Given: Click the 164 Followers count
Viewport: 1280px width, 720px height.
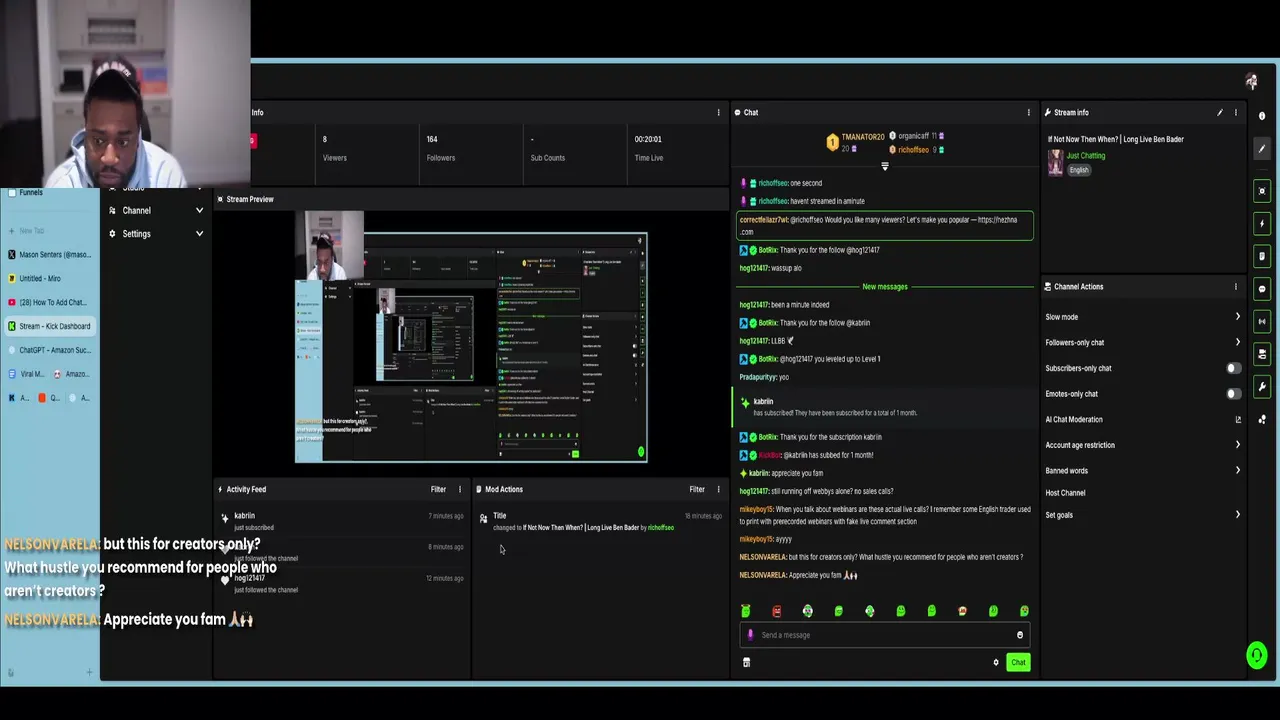Looking at the screenshot, I should (x=432, y=140).
